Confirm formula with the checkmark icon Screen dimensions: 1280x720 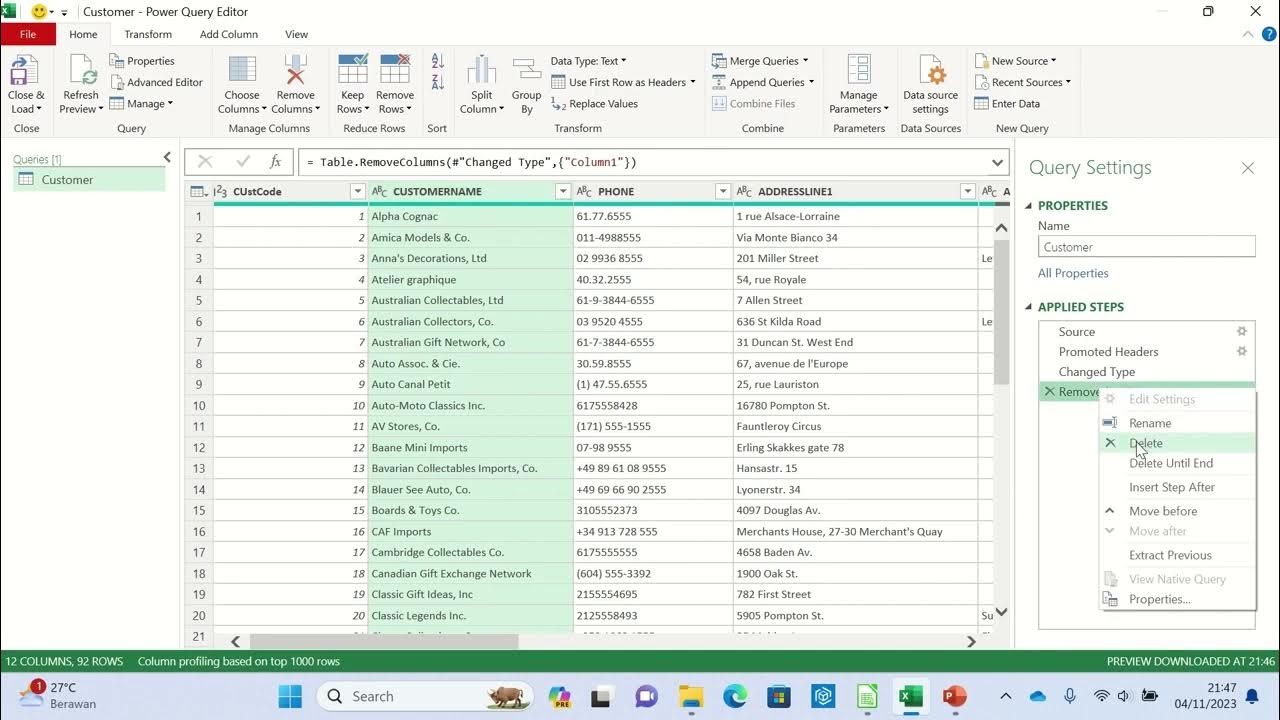pos(242,162)
